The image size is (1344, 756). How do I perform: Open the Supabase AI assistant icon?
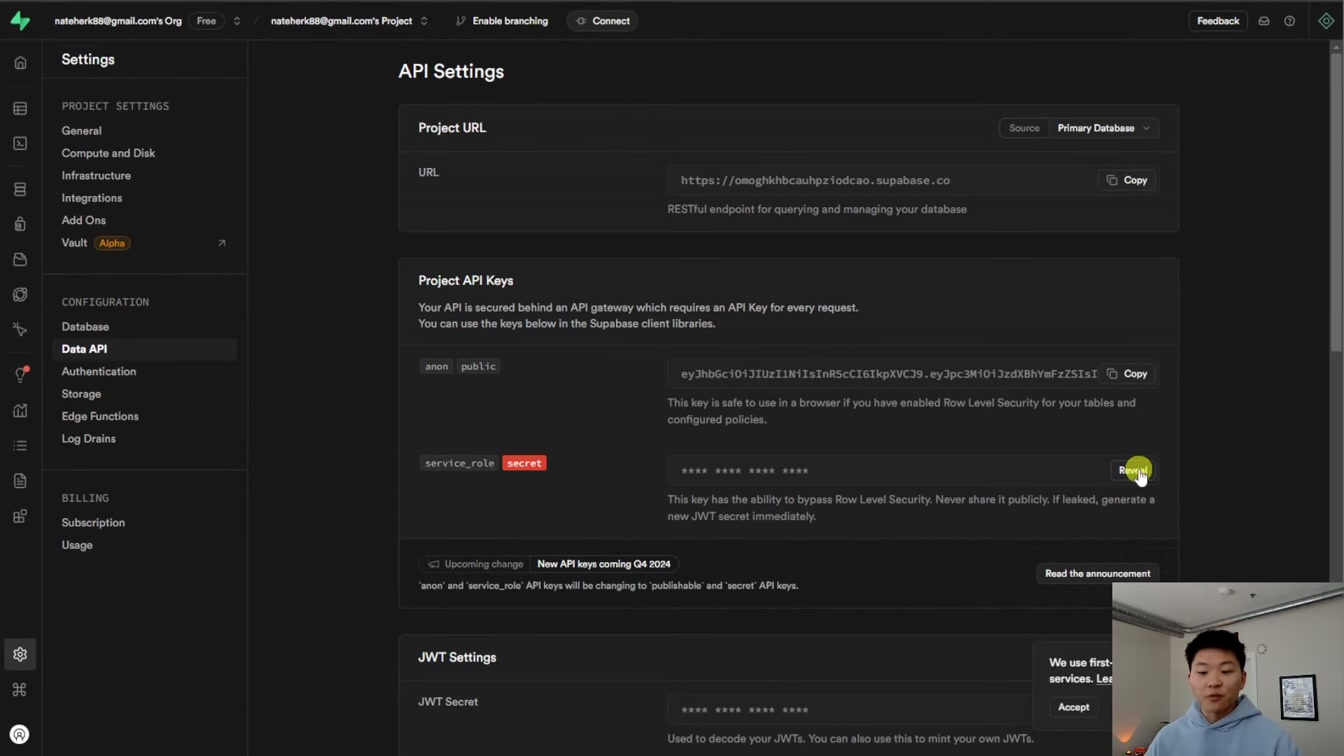[x=1326, y=21]
